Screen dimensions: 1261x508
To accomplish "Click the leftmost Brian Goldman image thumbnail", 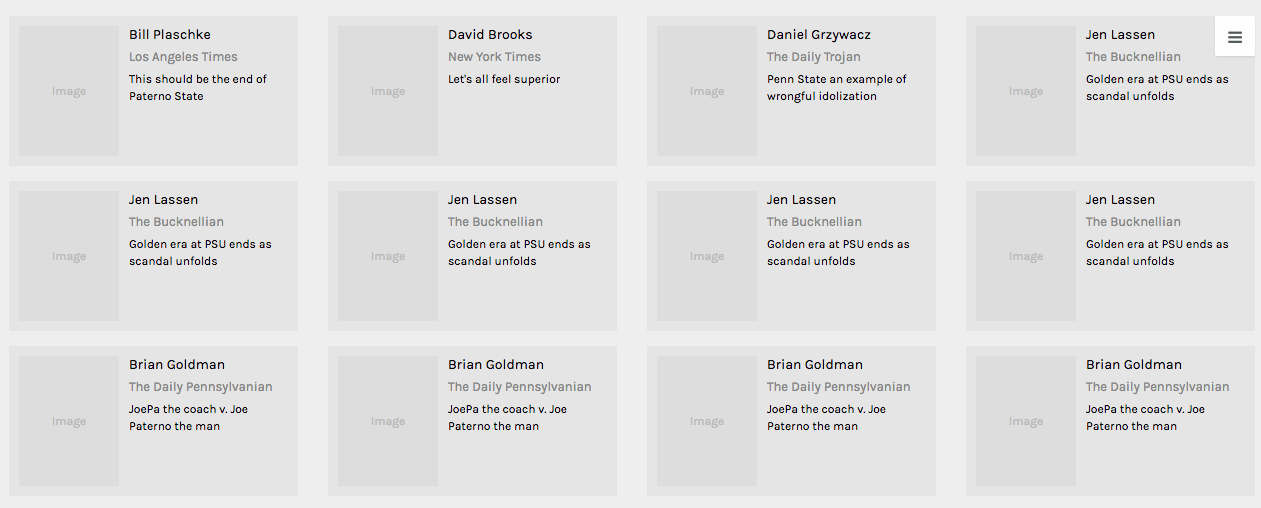I will [x=69, y=421].
